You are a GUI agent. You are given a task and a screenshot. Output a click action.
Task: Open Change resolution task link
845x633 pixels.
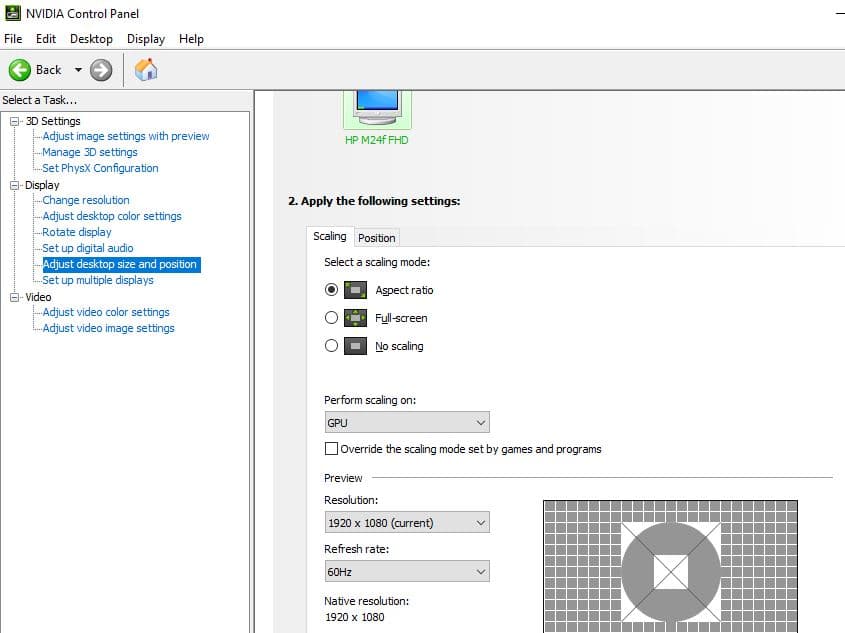pos(86,200)
